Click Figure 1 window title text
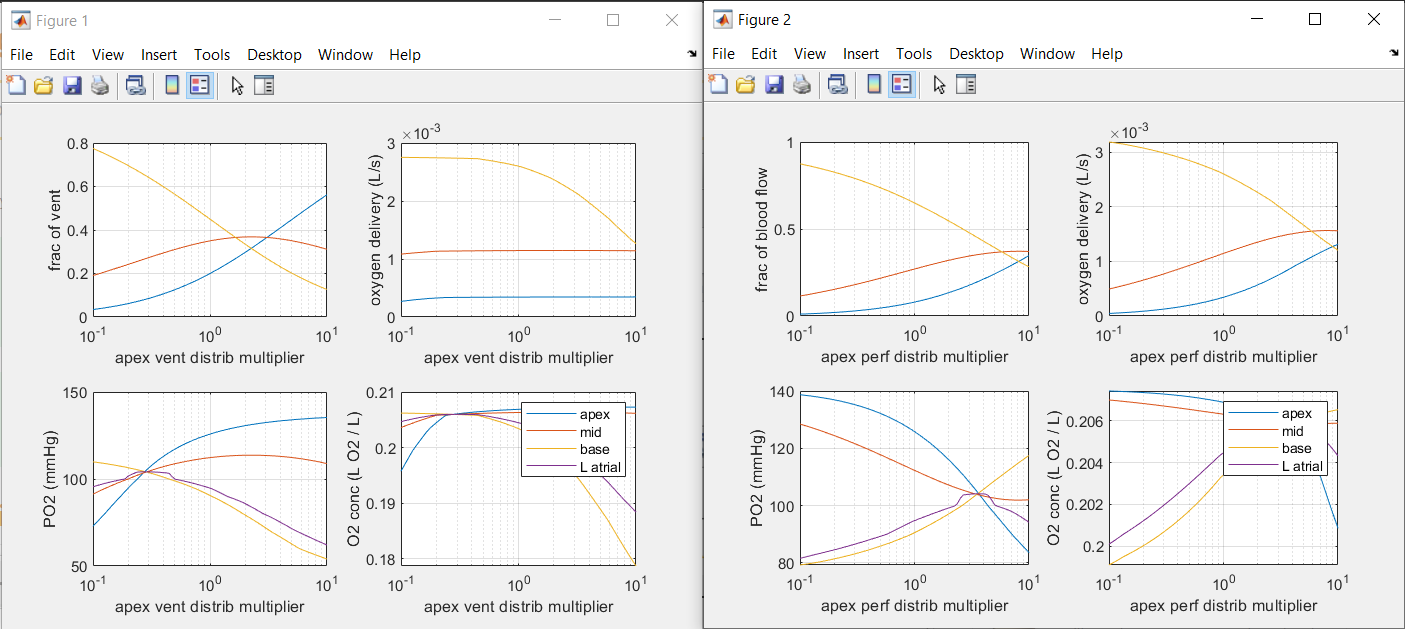This screenshot has height=629, width=1405. (x=62, y=20)
